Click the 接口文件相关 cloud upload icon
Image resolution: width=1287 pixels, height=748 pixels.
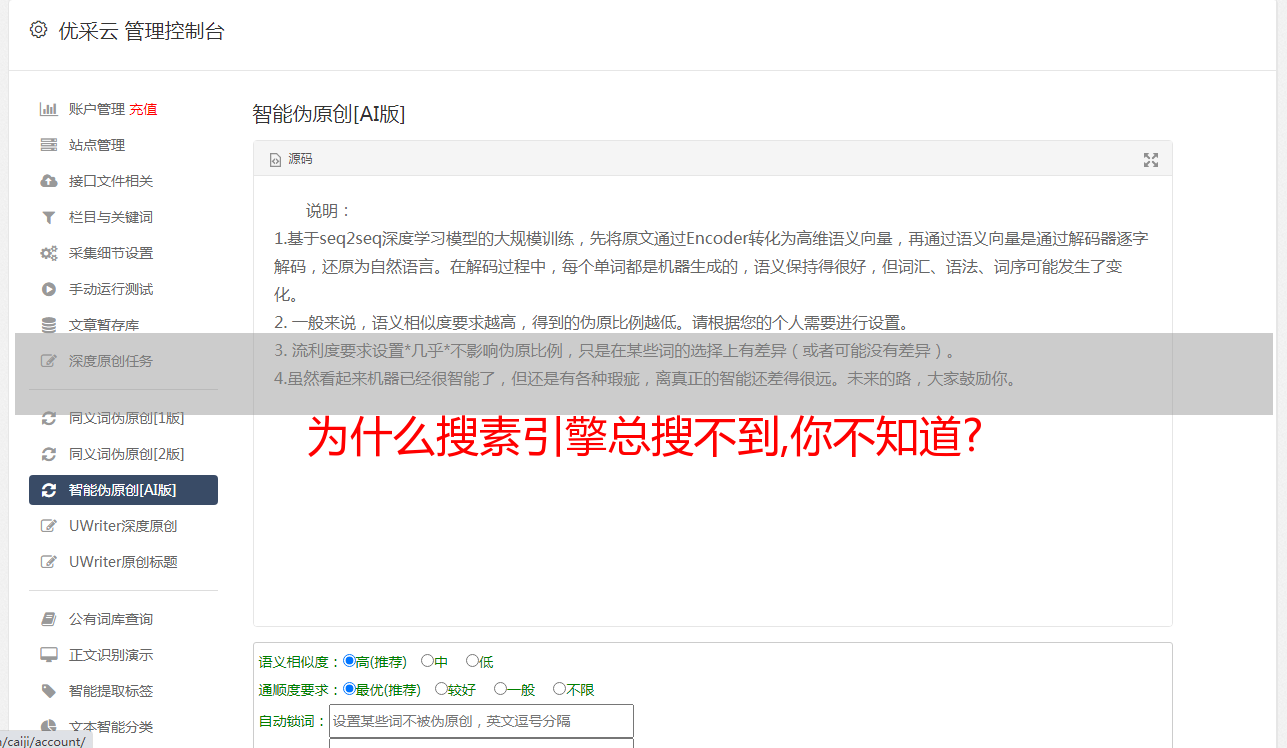coord(48,181)
